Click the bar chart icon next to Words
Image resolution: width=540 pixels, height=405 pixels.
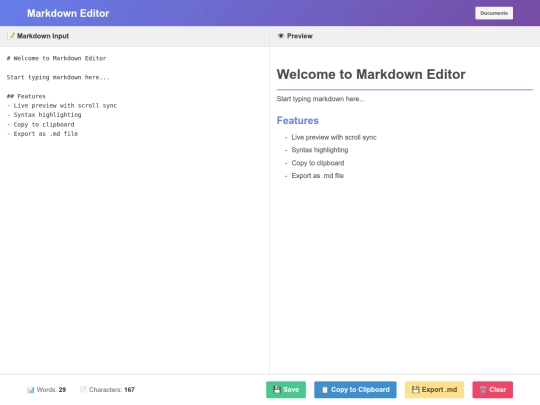coord(31,390)
